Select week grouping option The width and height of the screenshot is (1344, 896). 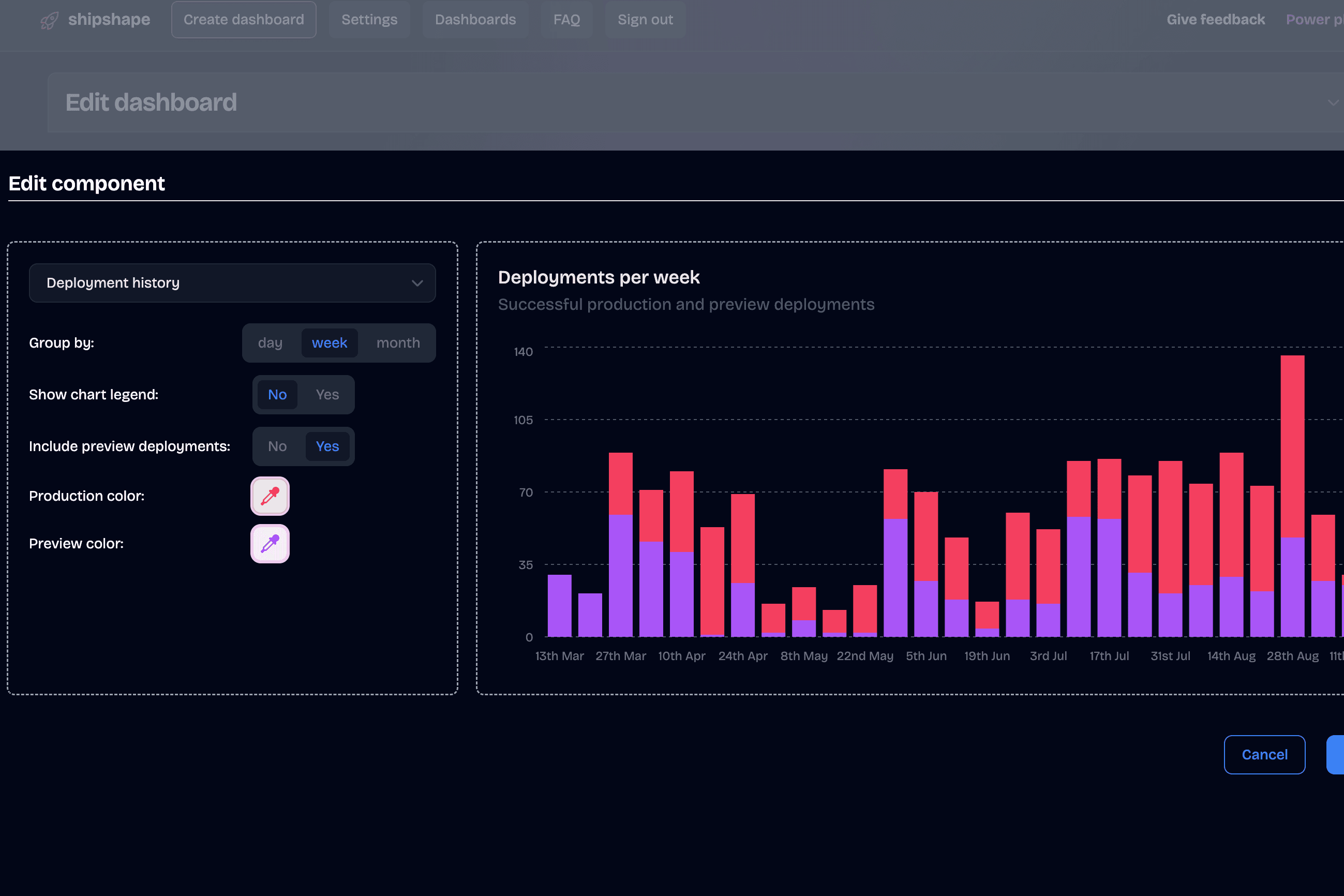point(329,343)
